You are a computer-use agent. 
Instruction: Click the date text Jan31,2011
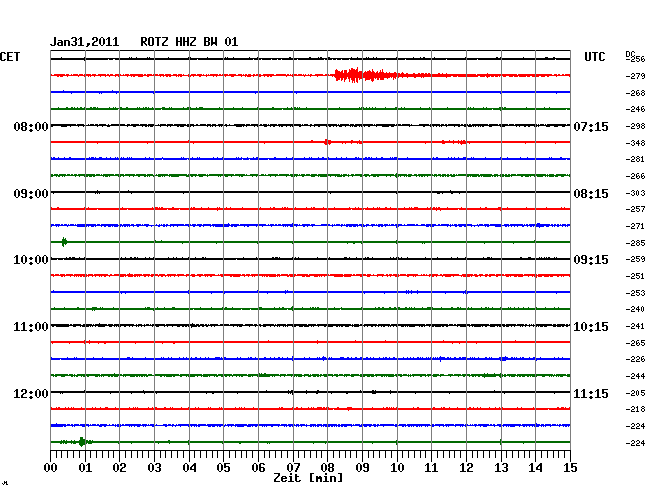point(85,42)
